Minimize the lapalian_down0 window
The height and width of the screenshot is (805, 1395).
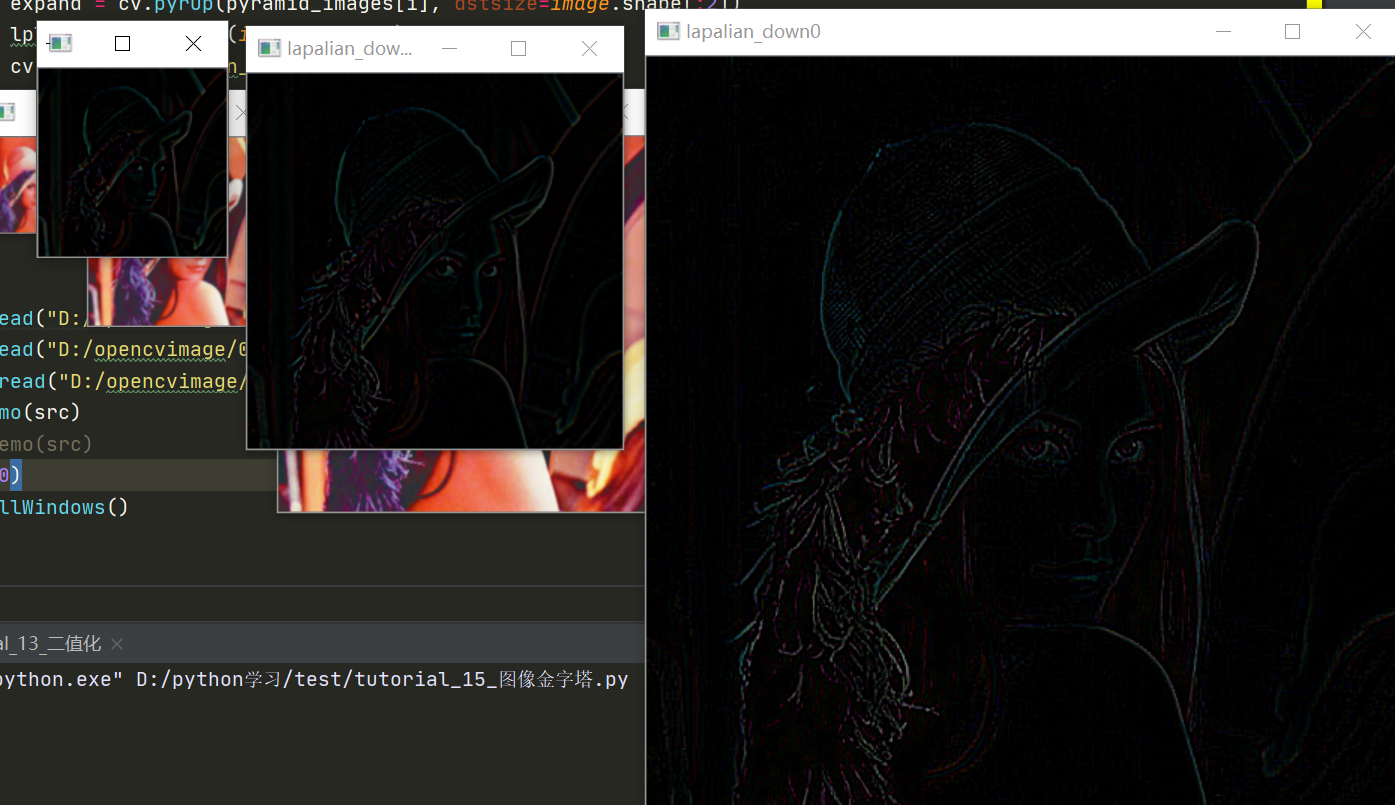1223,32
